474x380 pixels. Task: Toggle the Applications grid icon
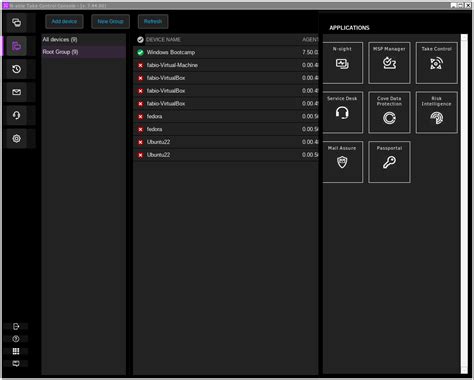pyautogui.click(x=16, y=351)
